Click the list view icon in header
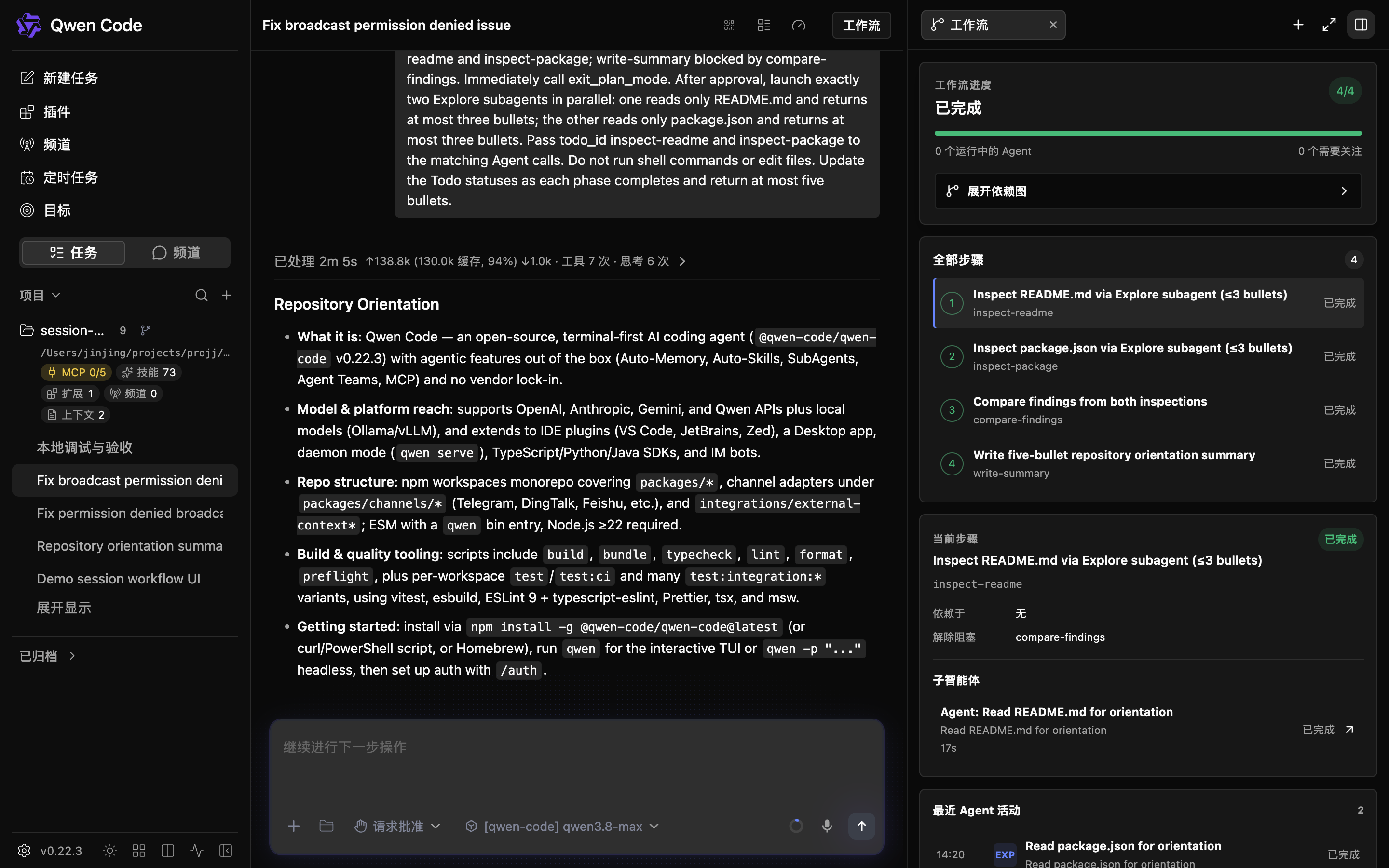1389x868 pixels. coord(764,25)
